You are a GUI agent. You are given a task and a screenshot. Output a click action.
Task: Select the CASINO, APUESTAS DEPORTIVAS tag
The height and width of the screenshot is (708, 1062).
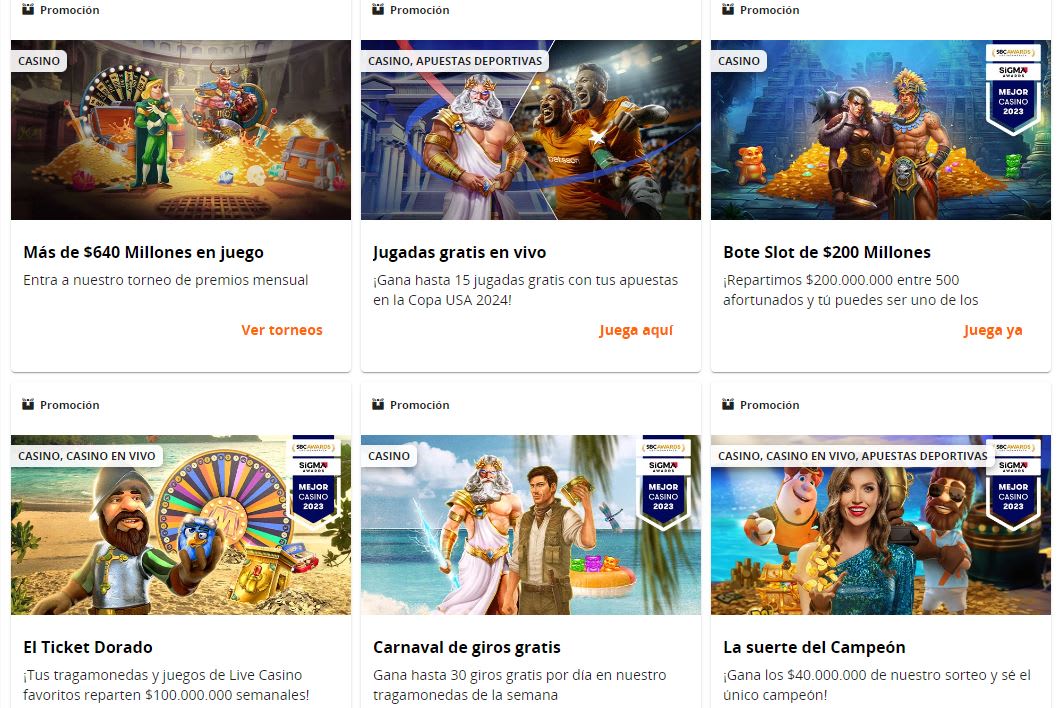coord(455,61)
